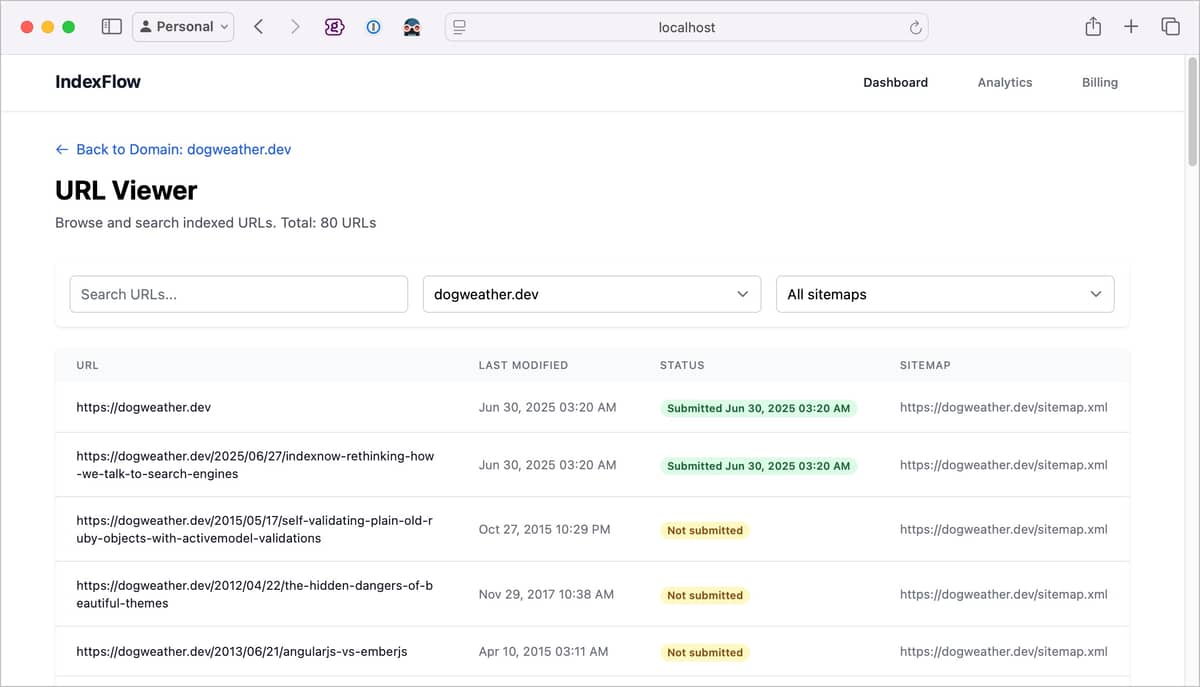Click the URL column header
This screenshot has width=1200, height=687.
[88, 365]
